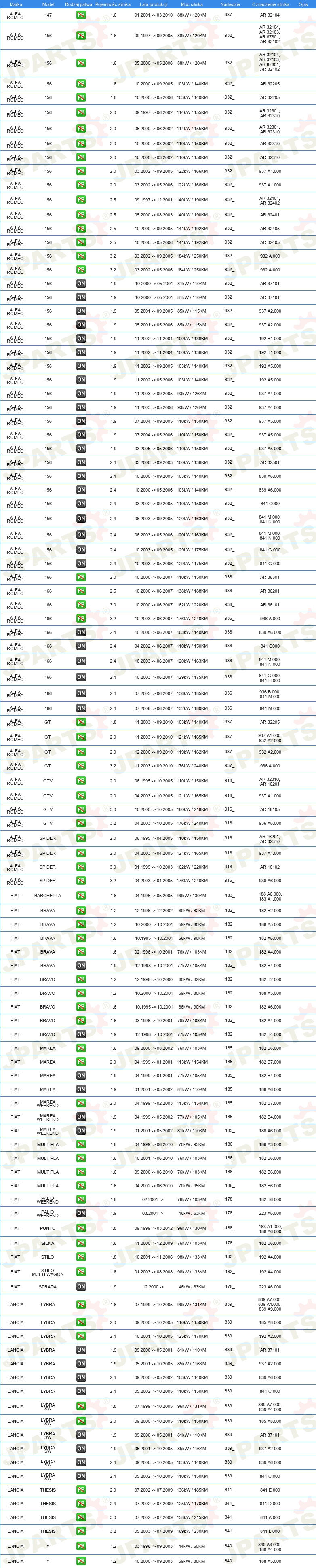Select the model cell '147'
The image size is (316, 1568).
click(x=48, y=15)
